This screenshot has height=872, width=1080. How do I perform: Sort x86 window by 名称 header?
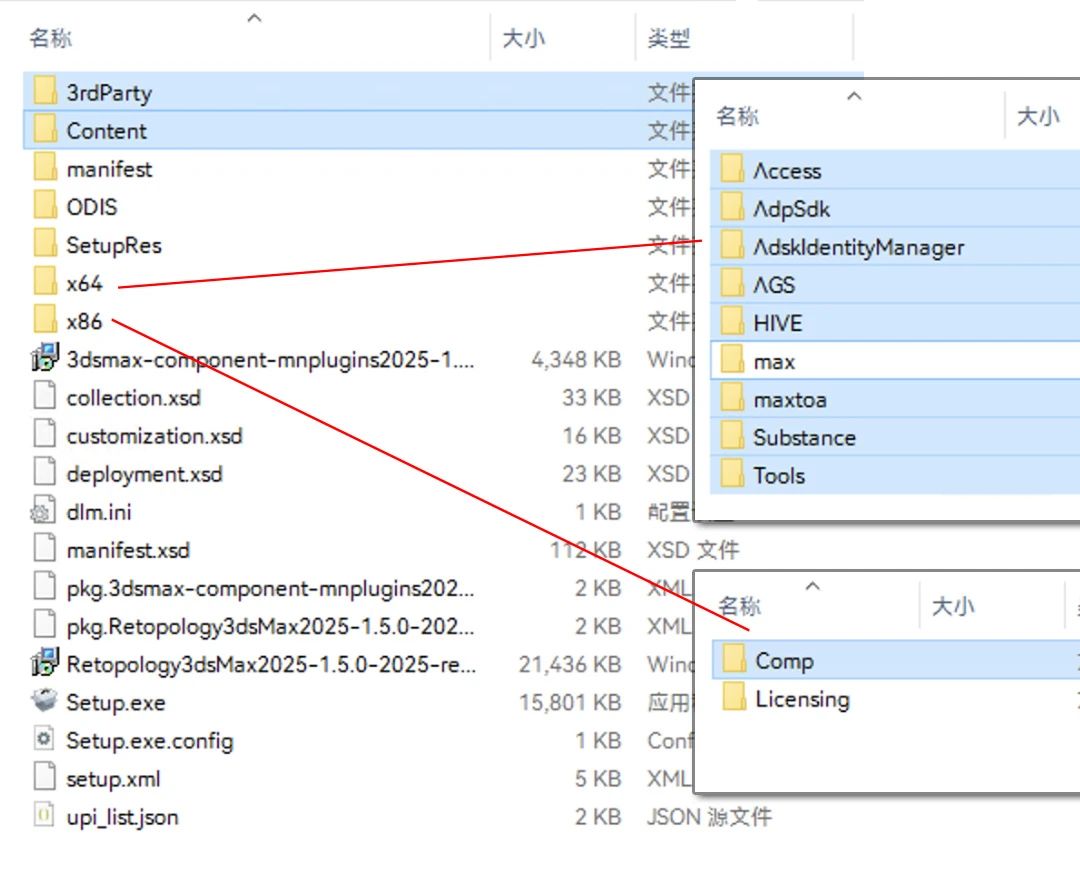tap(740, 606)
